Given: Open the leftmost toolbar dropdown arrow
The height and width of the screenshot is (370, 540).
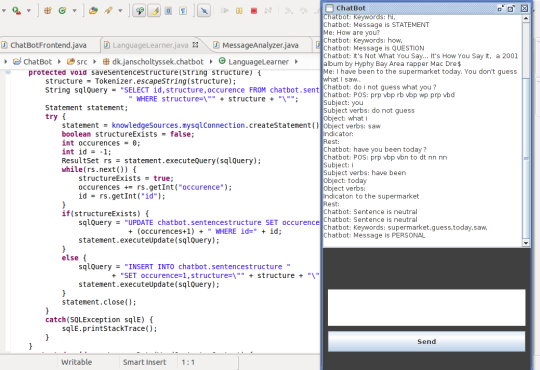Looking at the screenshot, I should pyautogui.click(x=4, y=11).
